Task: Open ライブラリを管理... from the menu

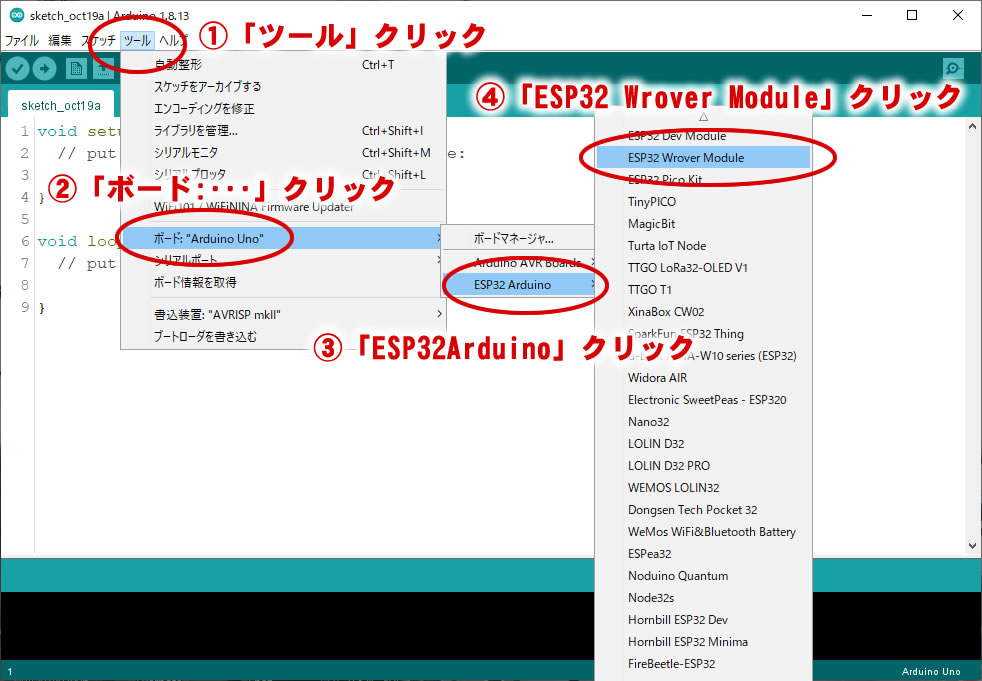Action: click(x=283, y=131)
